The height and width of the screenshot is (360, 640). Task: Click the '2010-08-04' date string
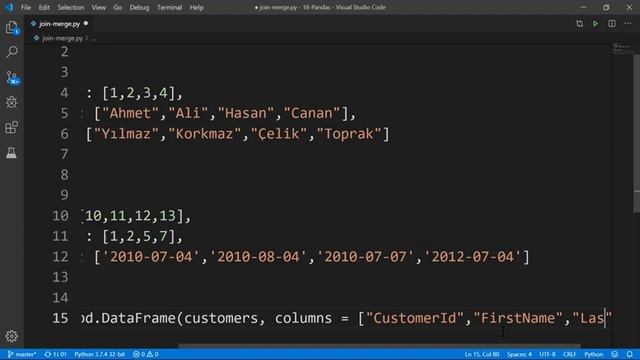258,257
